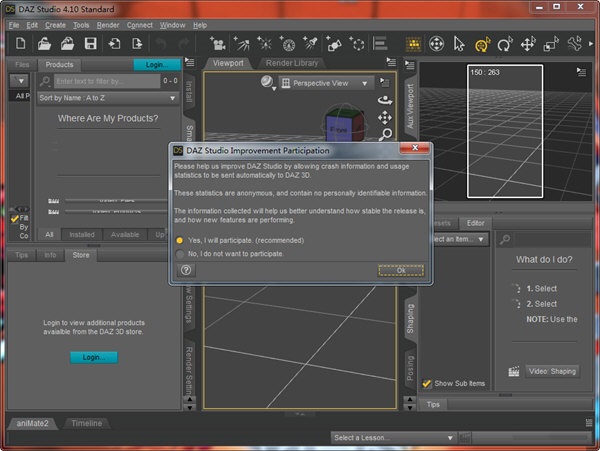This screenshot has height=451, width=600.
Task: Click the help question mark in dialog
Action: click(185, 270)
